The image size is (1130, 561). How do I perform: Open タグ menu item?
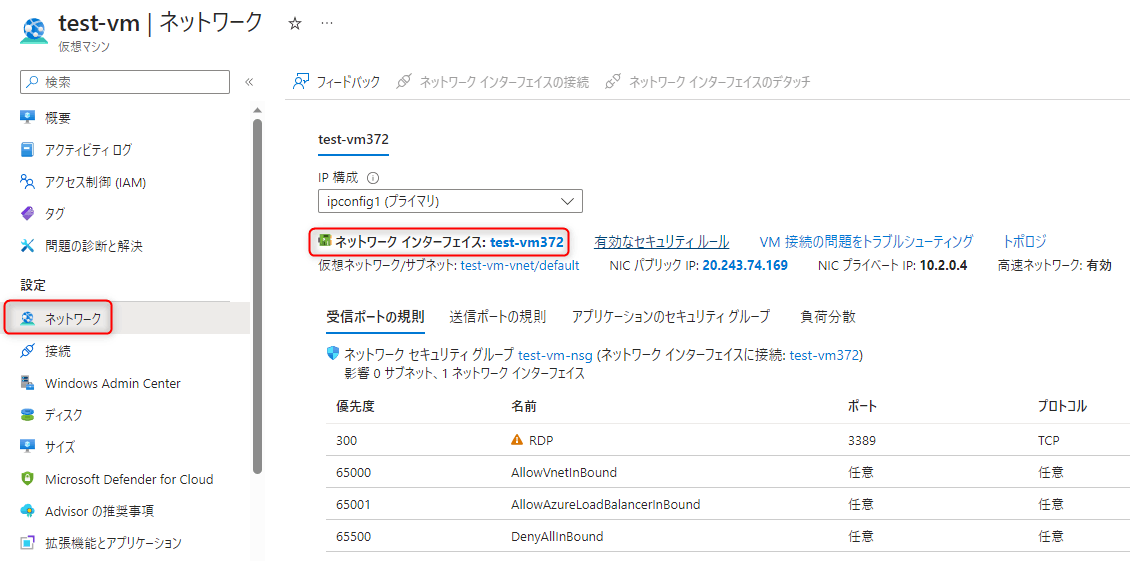coord(55,214)
